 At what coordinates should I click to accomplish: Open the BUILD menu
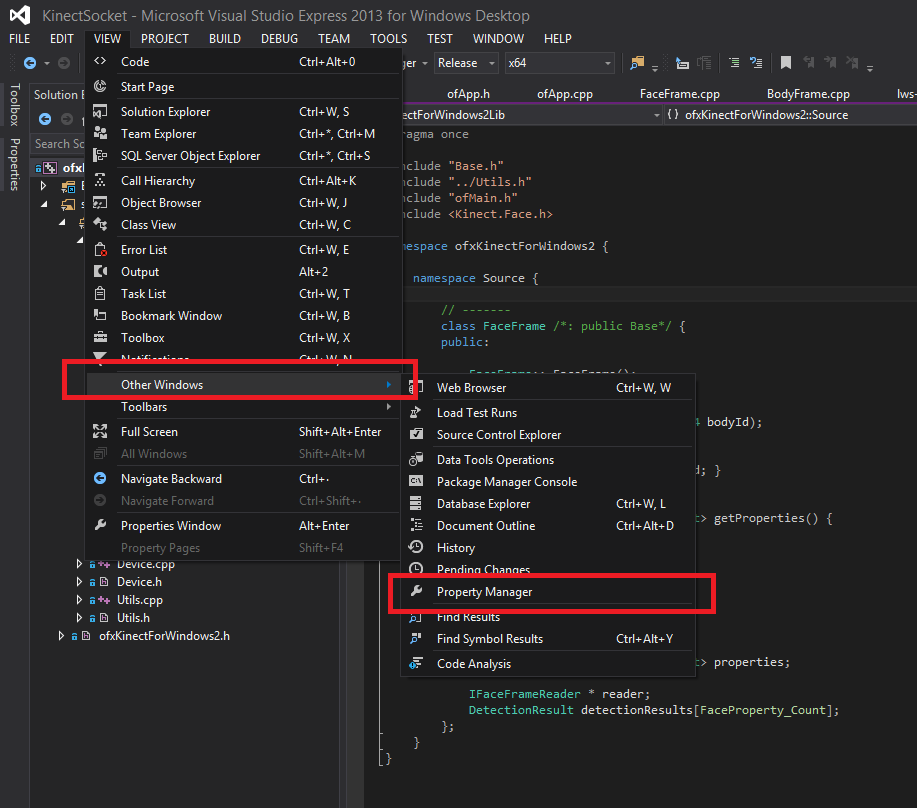point(225,39)
